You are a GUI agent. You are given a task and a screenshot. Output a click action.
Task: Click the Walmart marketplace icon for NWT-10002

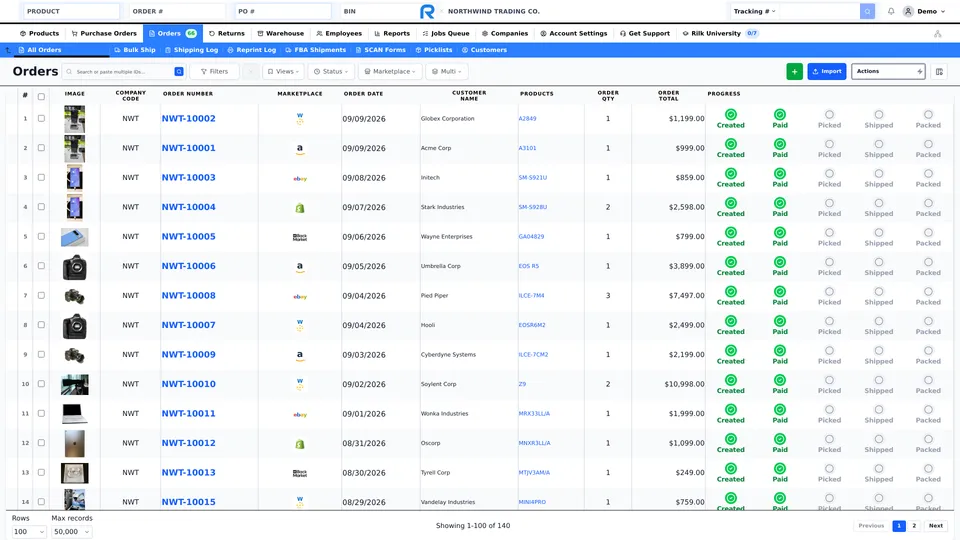pos(300,119)
